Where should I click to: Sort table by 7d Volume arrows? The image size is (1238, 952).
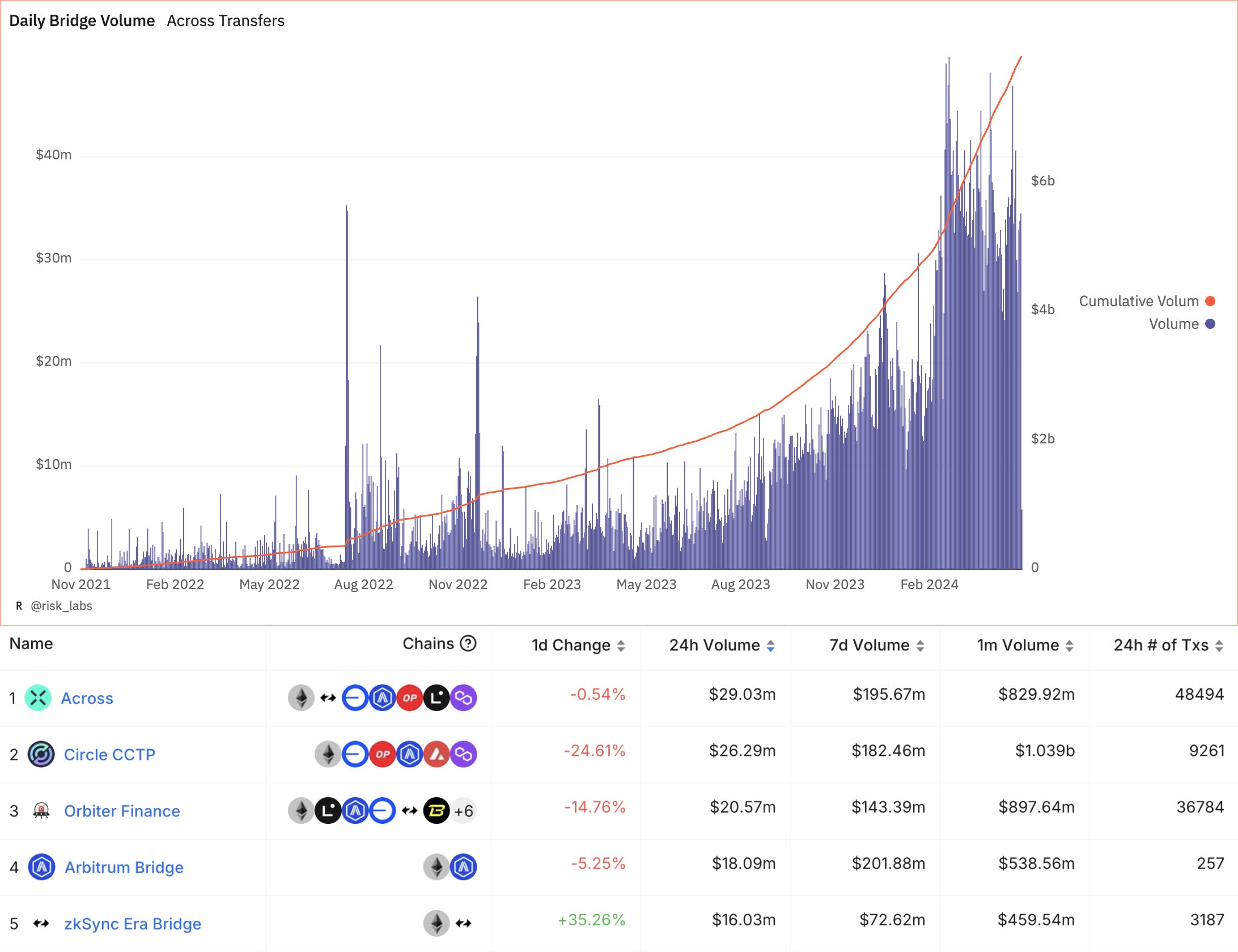pos(921,645)
